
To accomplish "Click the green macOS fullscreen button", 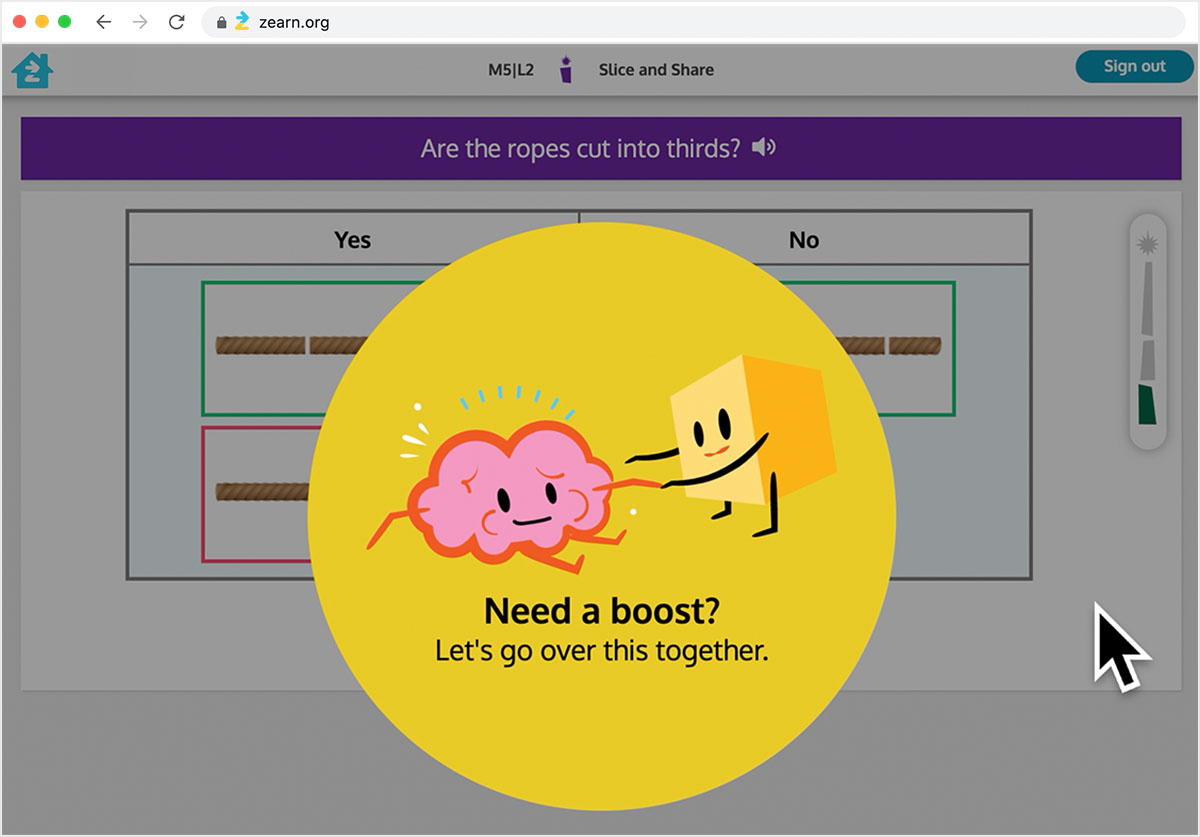I will coord(65,22).
